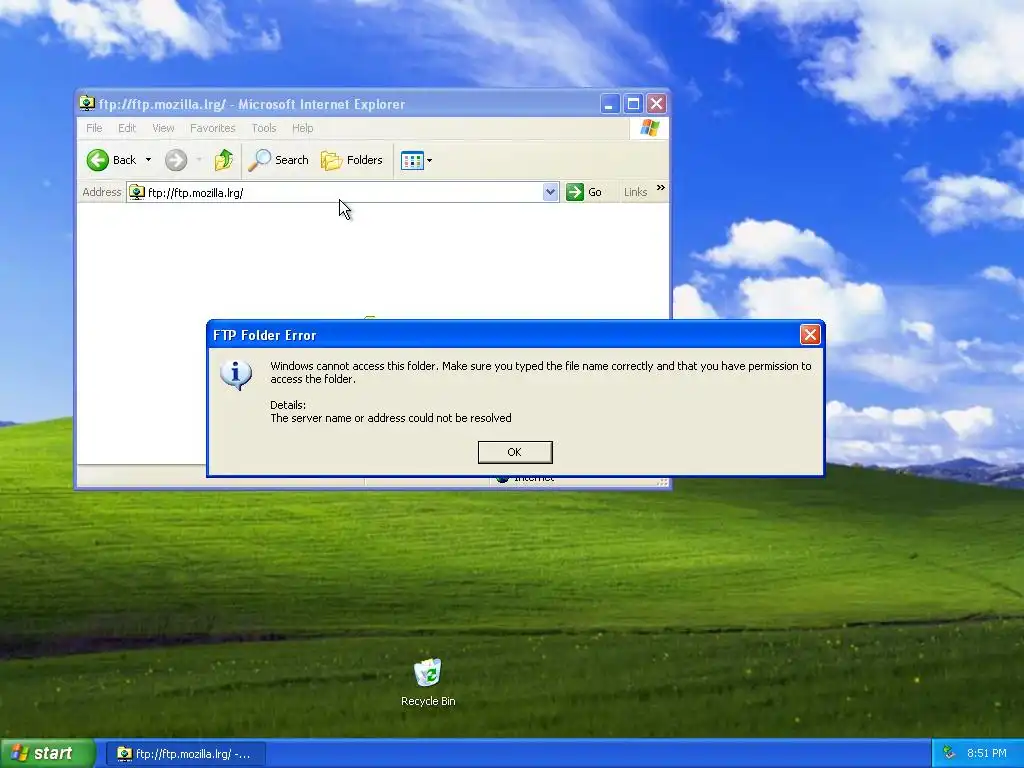Click the ftp.mozilla.lrg taskbar button

tap(186, 754)
